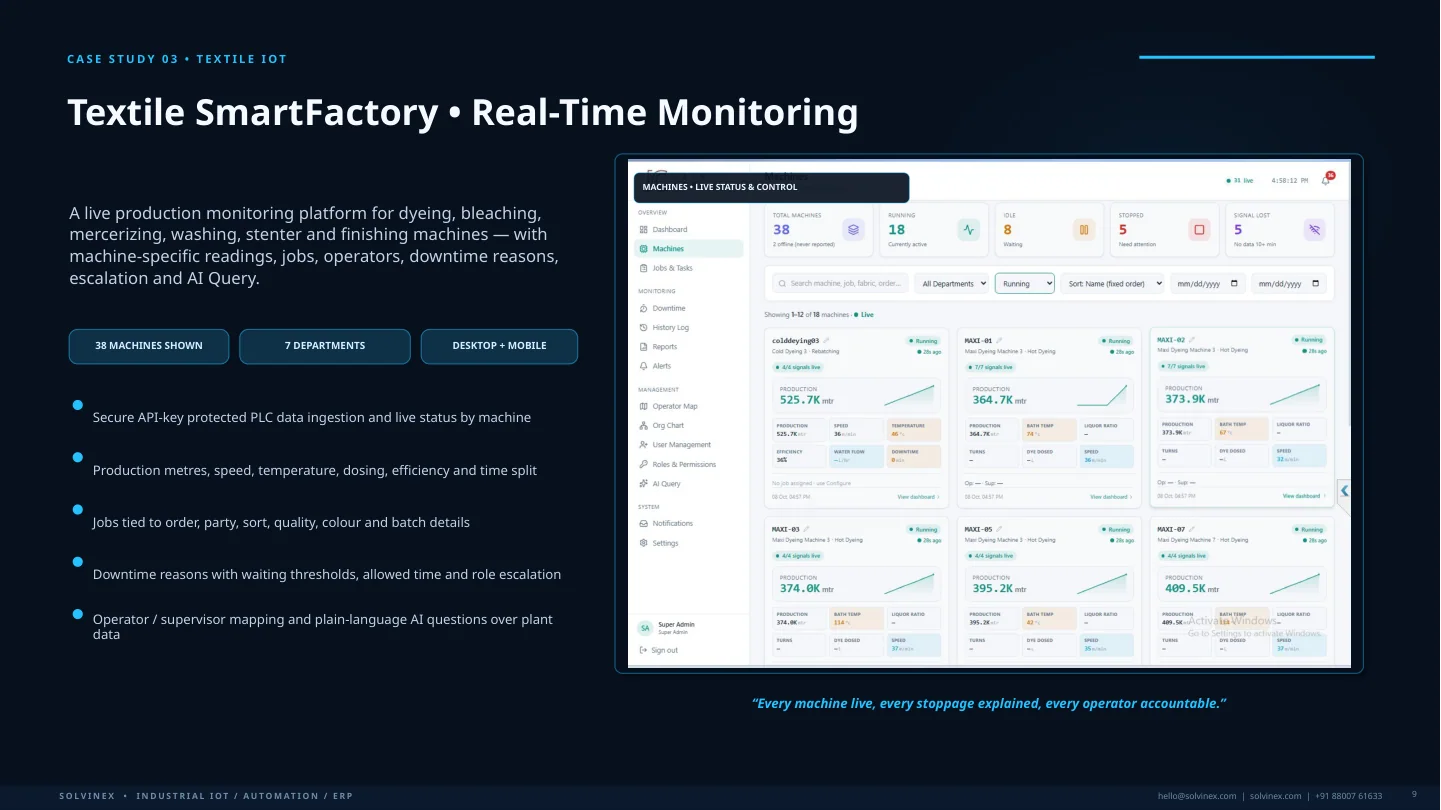Click the side panel collapse arrow handle

(x=1344, y=491)
